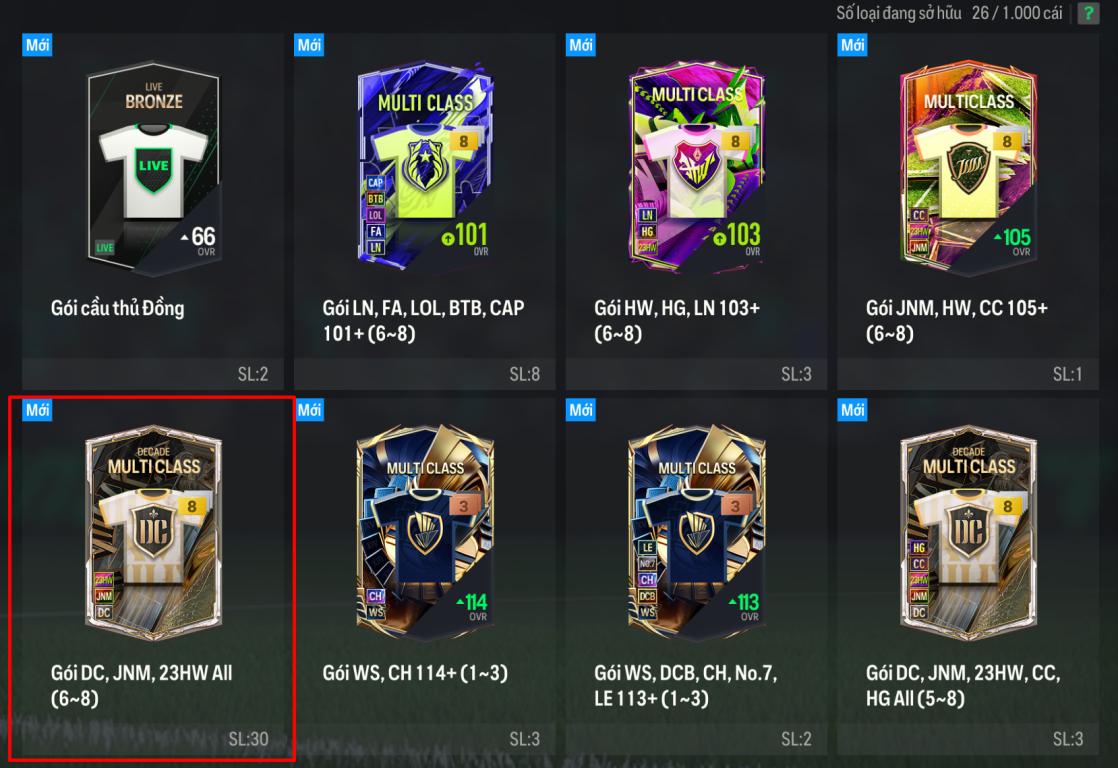This screenshot has height=768, width=1118.
Task: Click the SL:30 quantity bar
Action: click(x=153, y=739)
